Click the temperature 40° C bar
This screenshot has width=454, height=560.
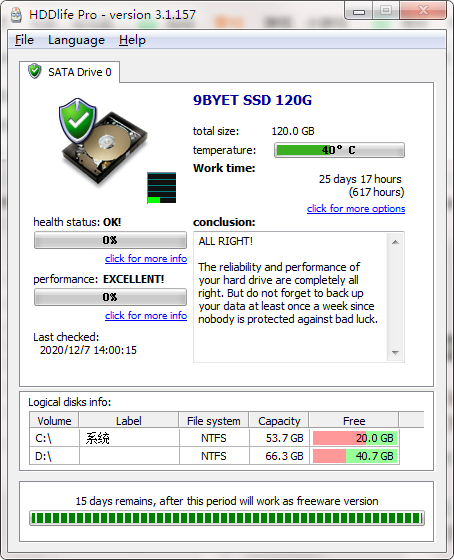339,150
